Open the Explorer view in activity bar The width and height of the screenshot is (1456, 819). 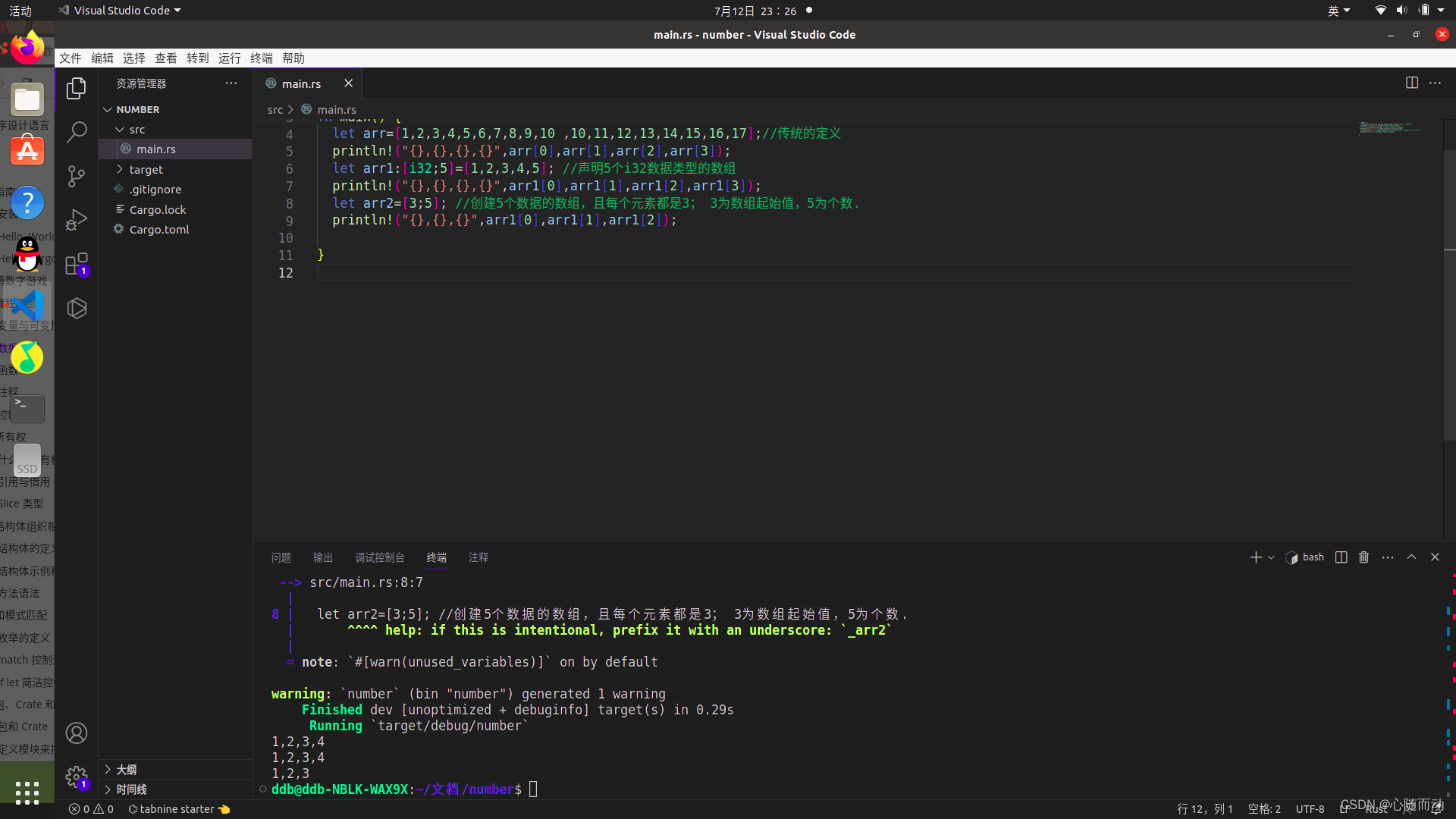click(x=77, y=89)
